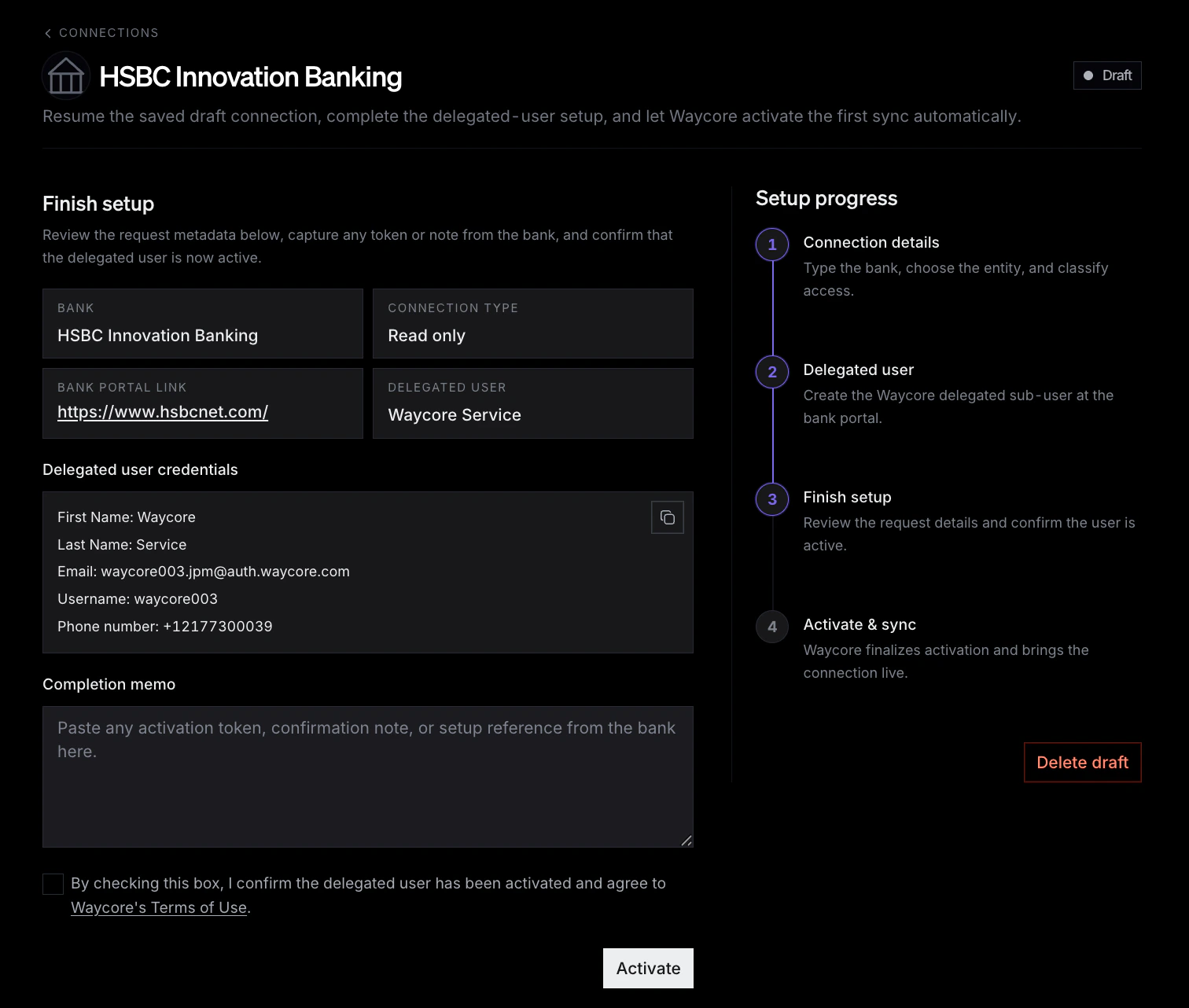Go back via the Connections chevron
This screenshot has width=1189, height=1008.
(48, 33)
